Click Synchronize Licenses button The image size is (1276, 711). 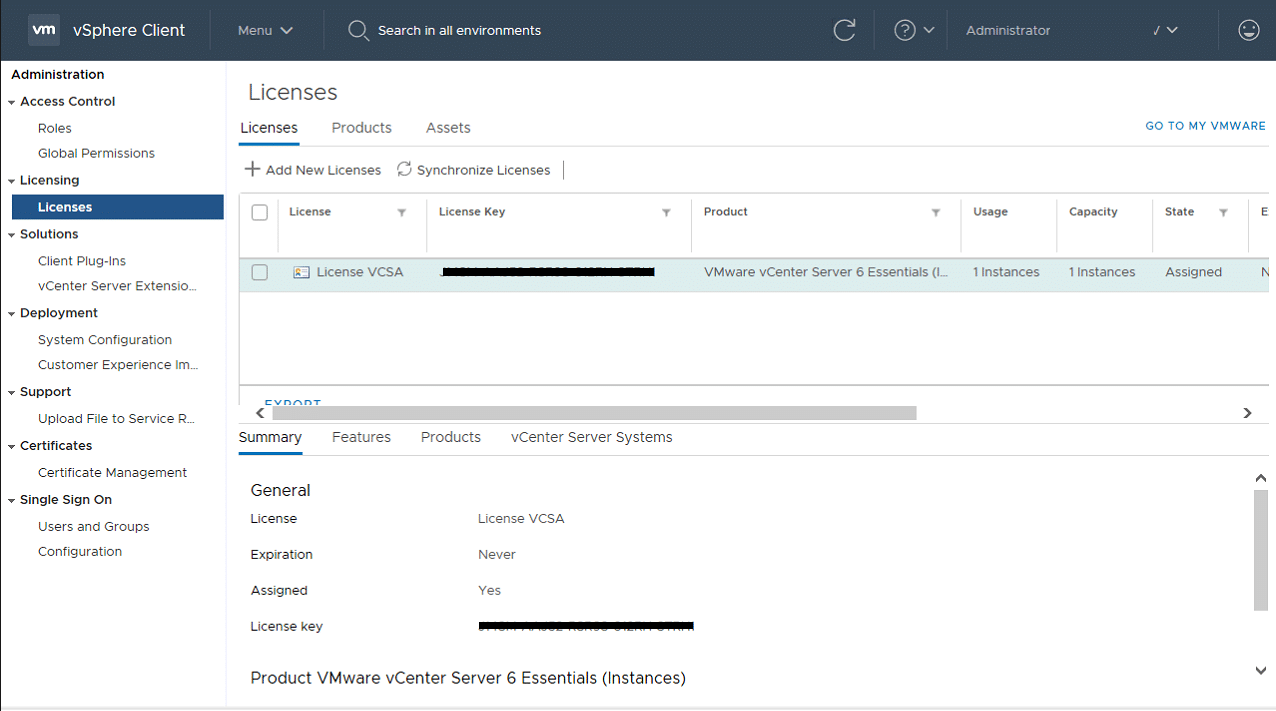tap(474, 170)
